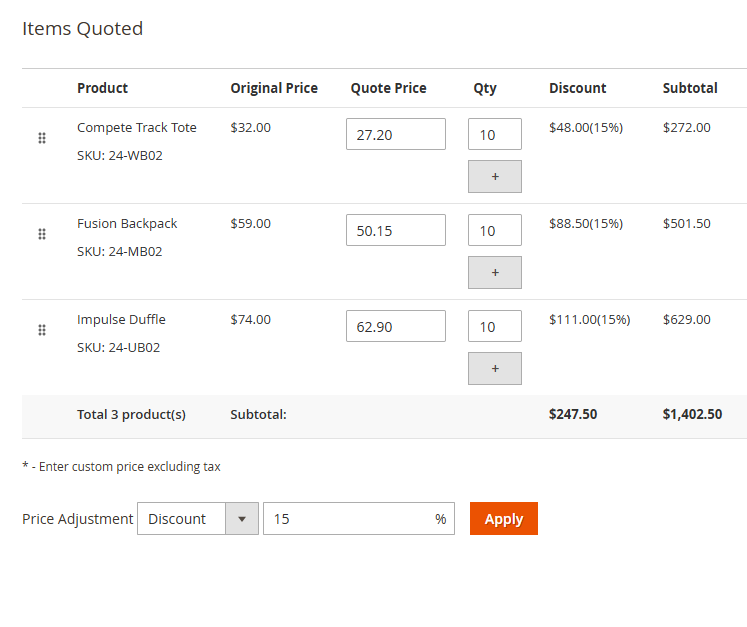Click the plus button under Compete Track Tote qty
Image resolution: width=747 pixels, height=627 pixels.
point(495,177)
